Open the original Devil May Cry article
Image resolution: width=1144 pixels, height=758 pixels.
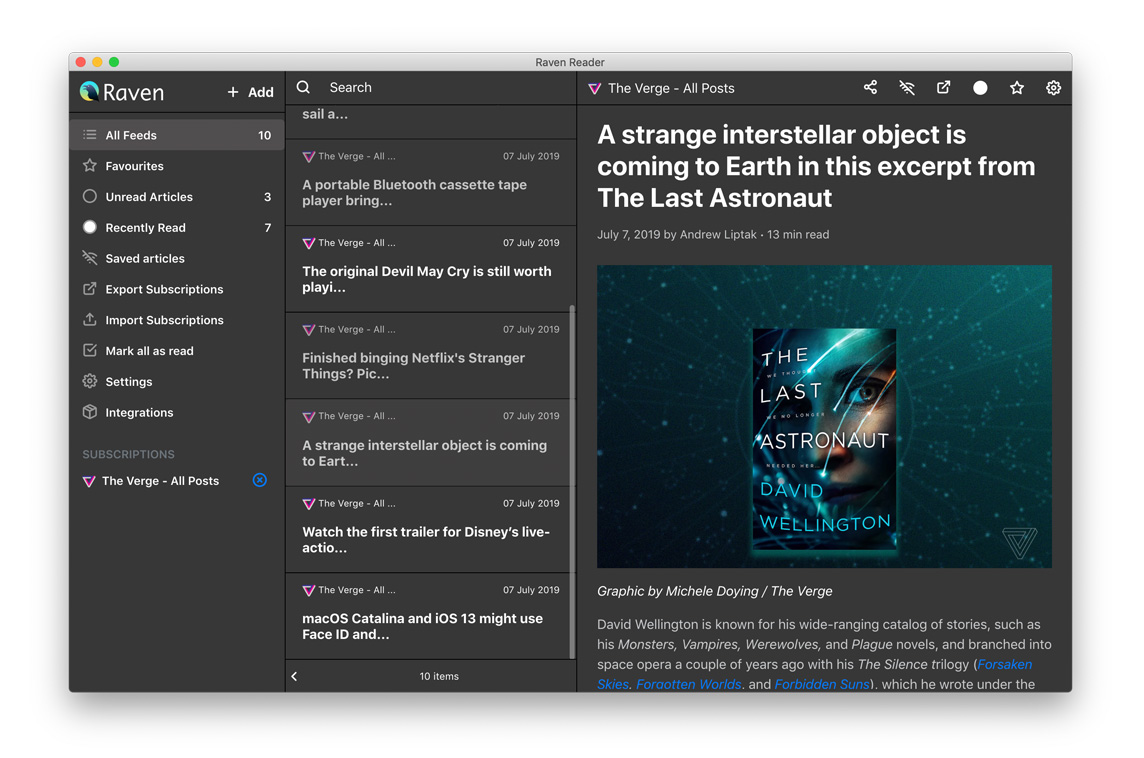pyautogui.click(x=428, y=269)
